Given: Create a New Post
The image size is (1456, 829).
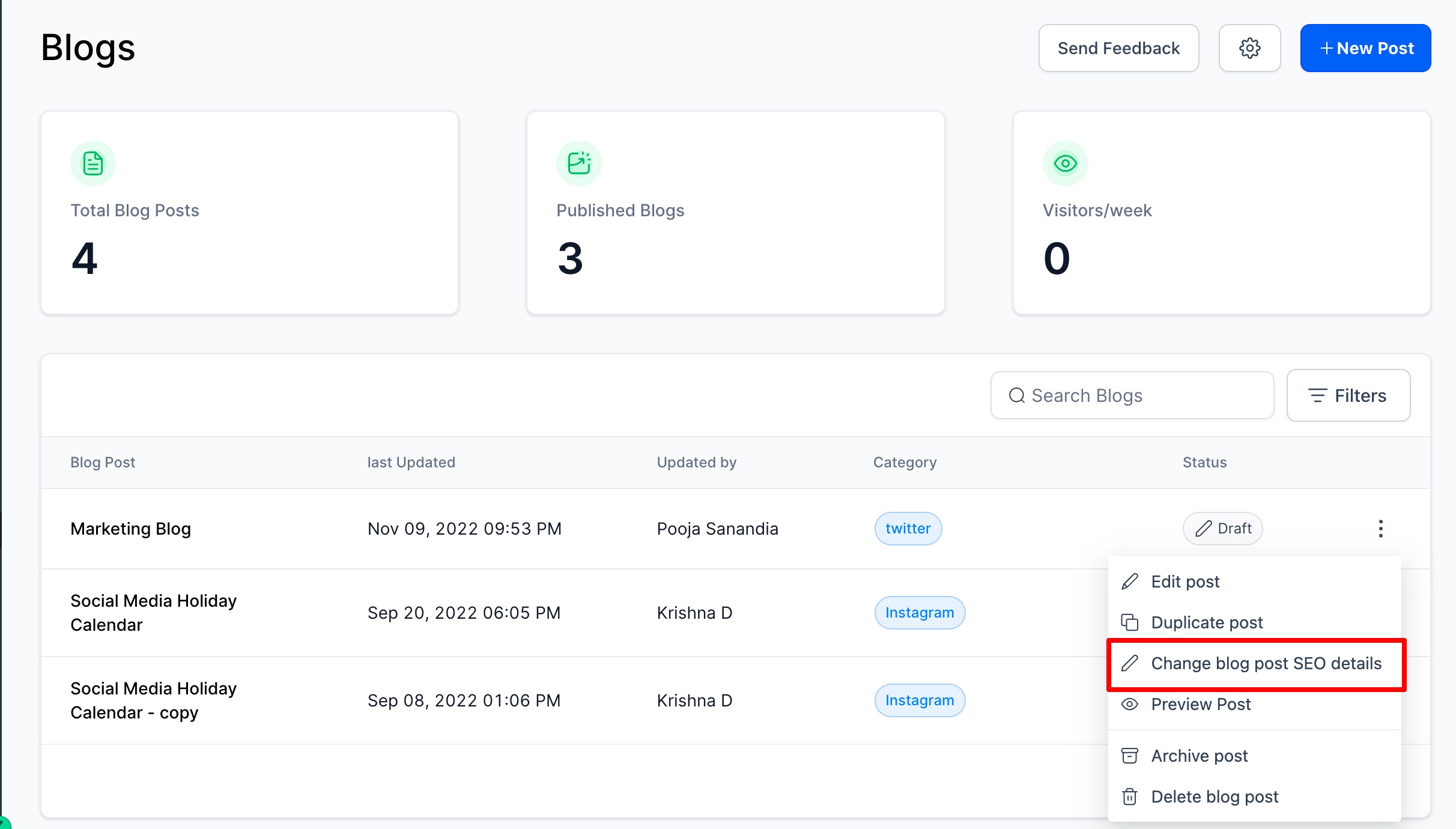Looking at the screenshot, I should 1365,48.
